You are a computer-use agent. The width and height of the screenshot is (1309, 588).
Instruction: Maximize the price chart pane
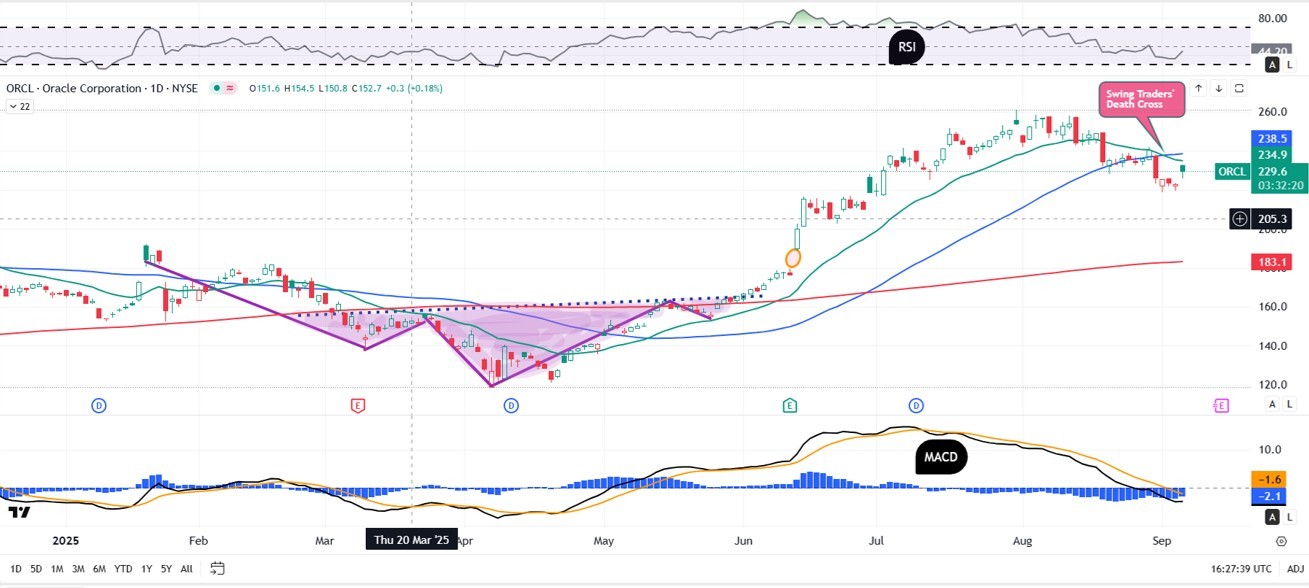pos(1239,88)
